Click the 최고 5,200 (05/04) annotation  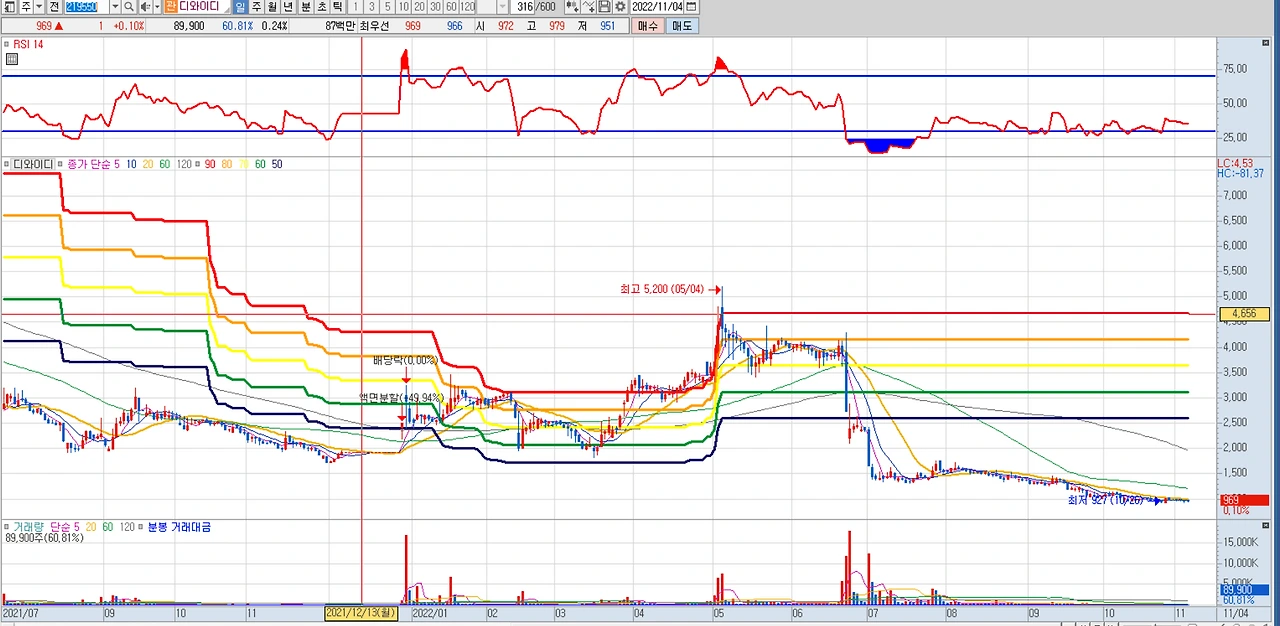tap(661, 289)
